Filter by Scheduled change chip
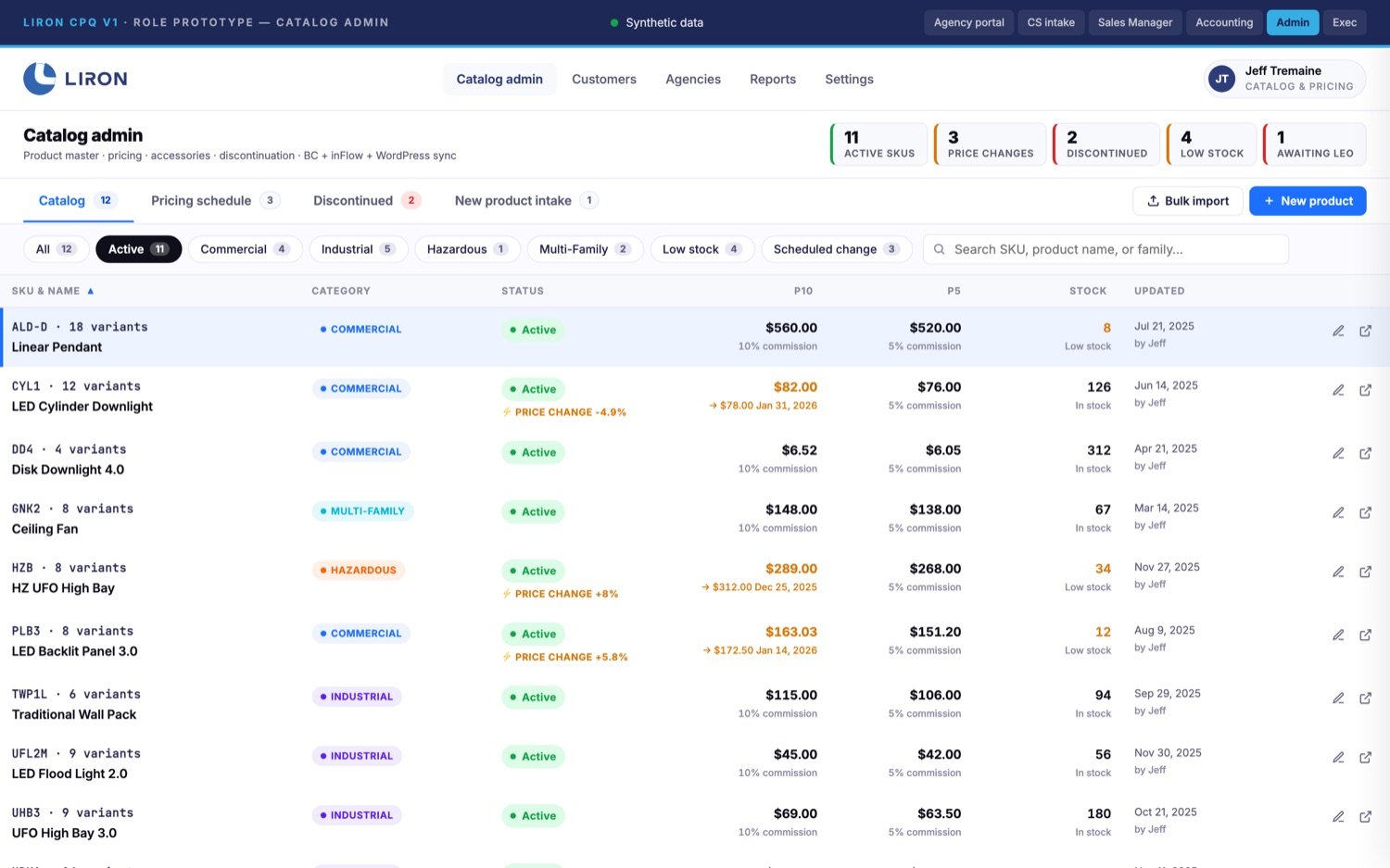1390x868 pixels. (x=837, y=249)
